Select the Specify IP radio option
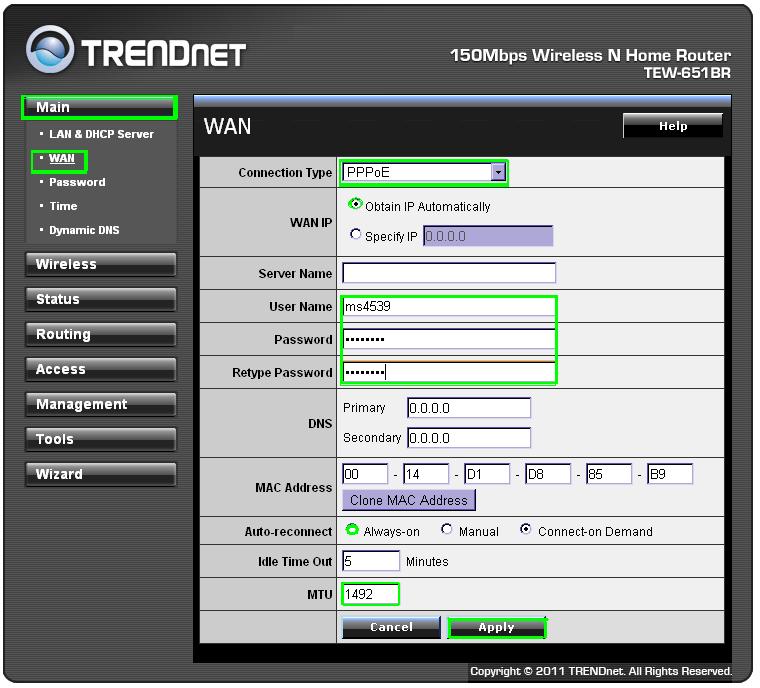The width and height of the screenshot is (760, 688). point(356,236)
